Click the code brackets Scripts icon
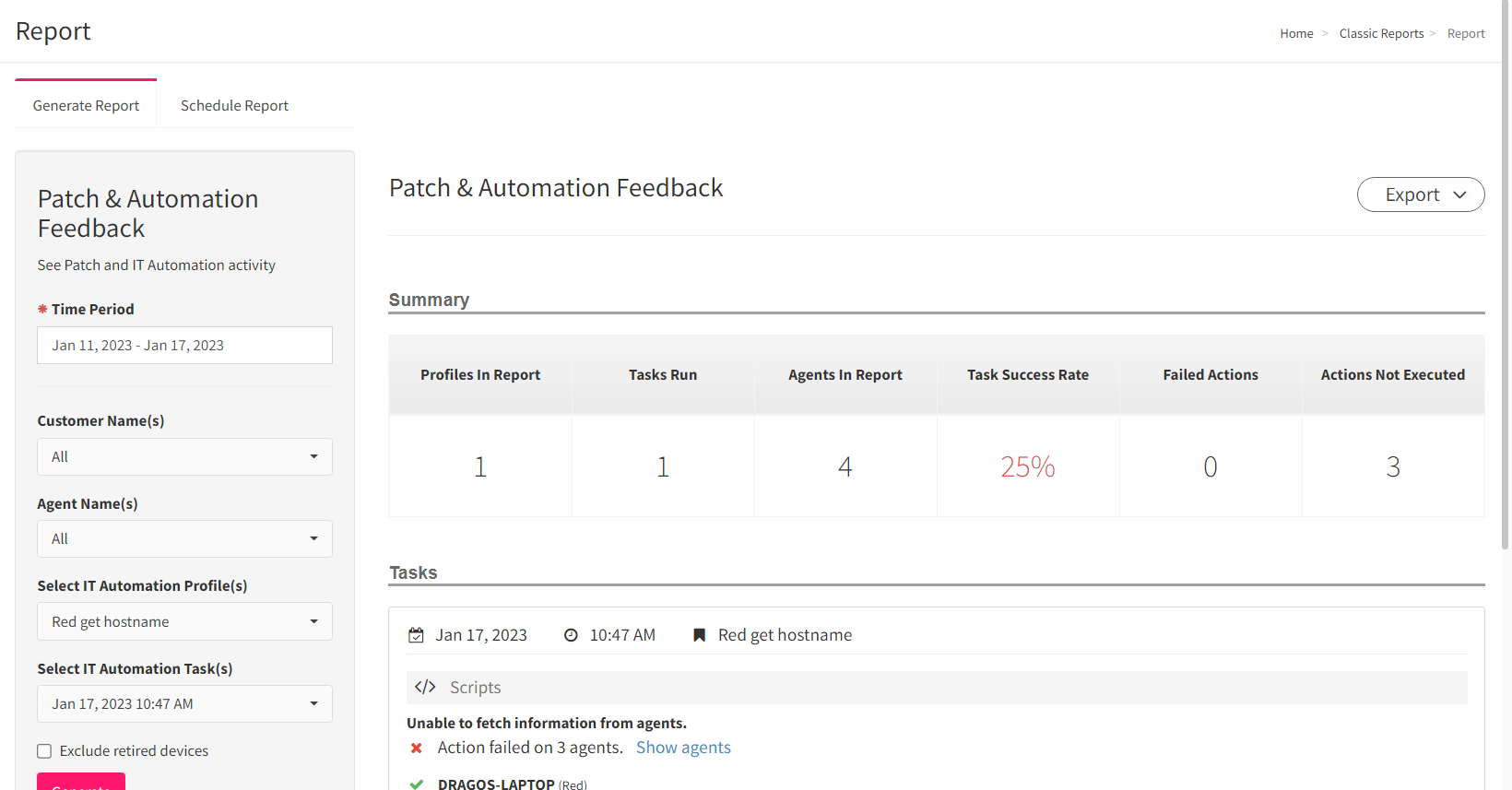 pos(425,687)
